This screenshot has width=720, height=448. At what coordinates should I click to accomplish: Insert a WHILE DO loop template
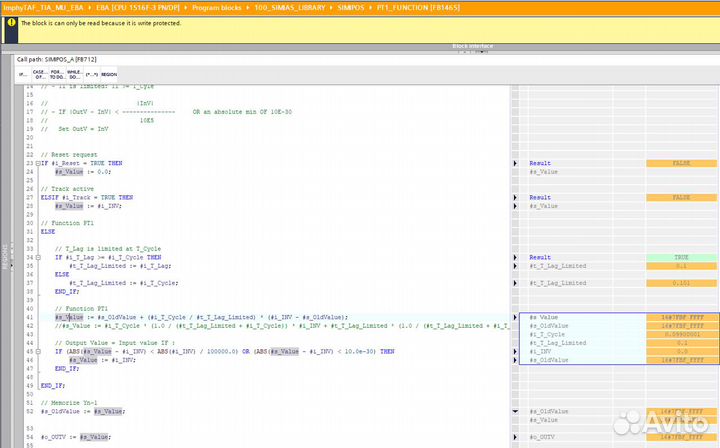[x=73, y=74]
